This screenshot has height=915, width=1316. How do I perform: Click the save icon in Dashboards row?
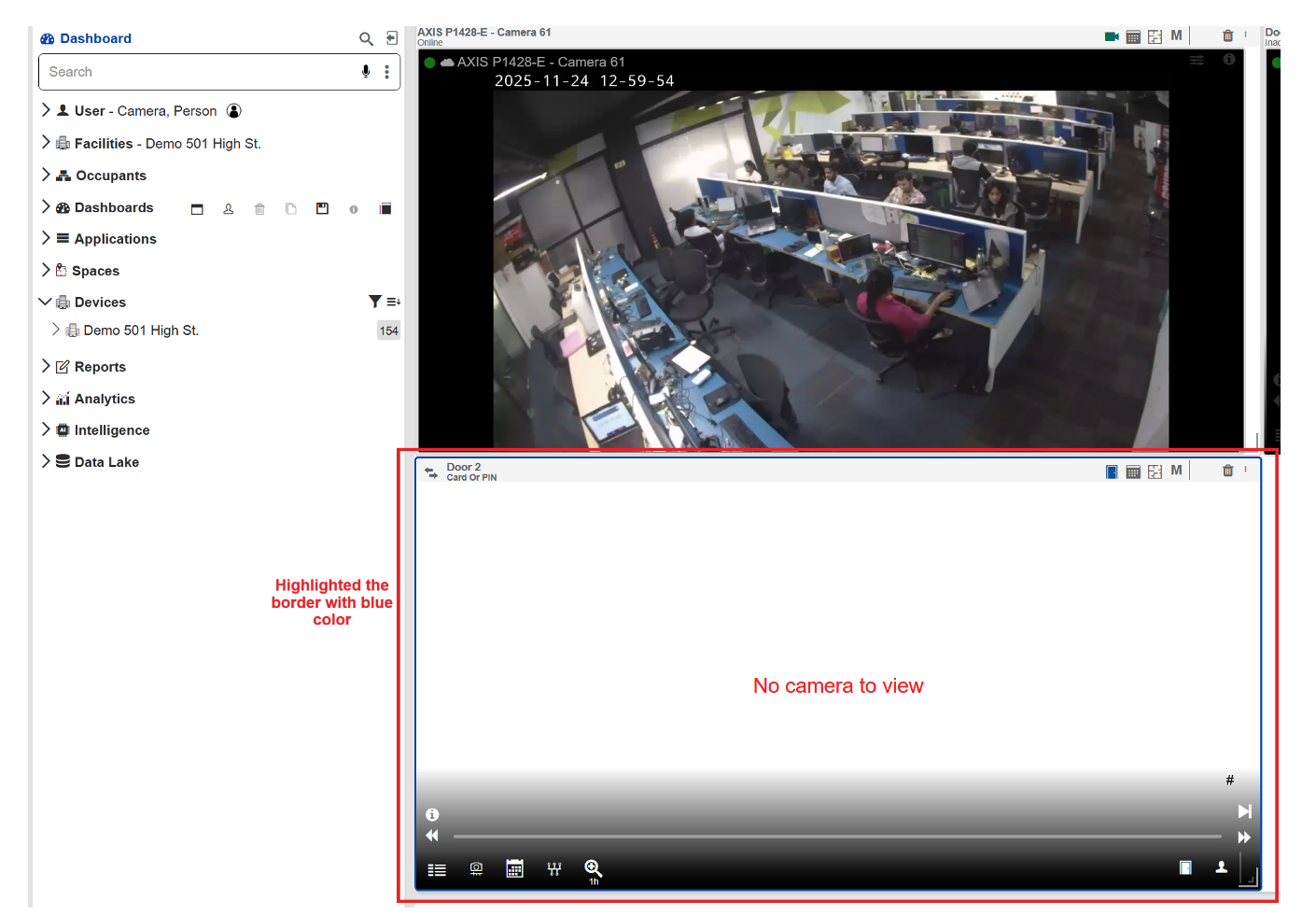(322, 208)
